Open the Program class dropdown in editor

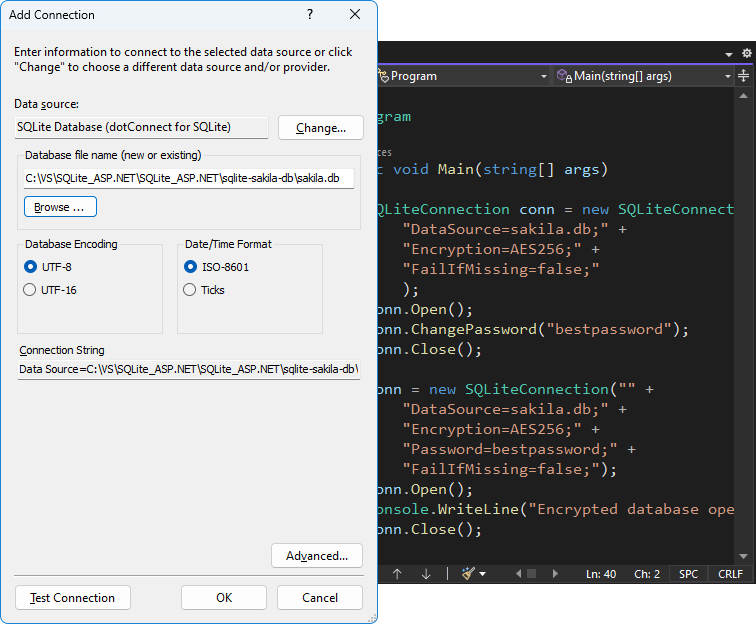pos(543,76)
